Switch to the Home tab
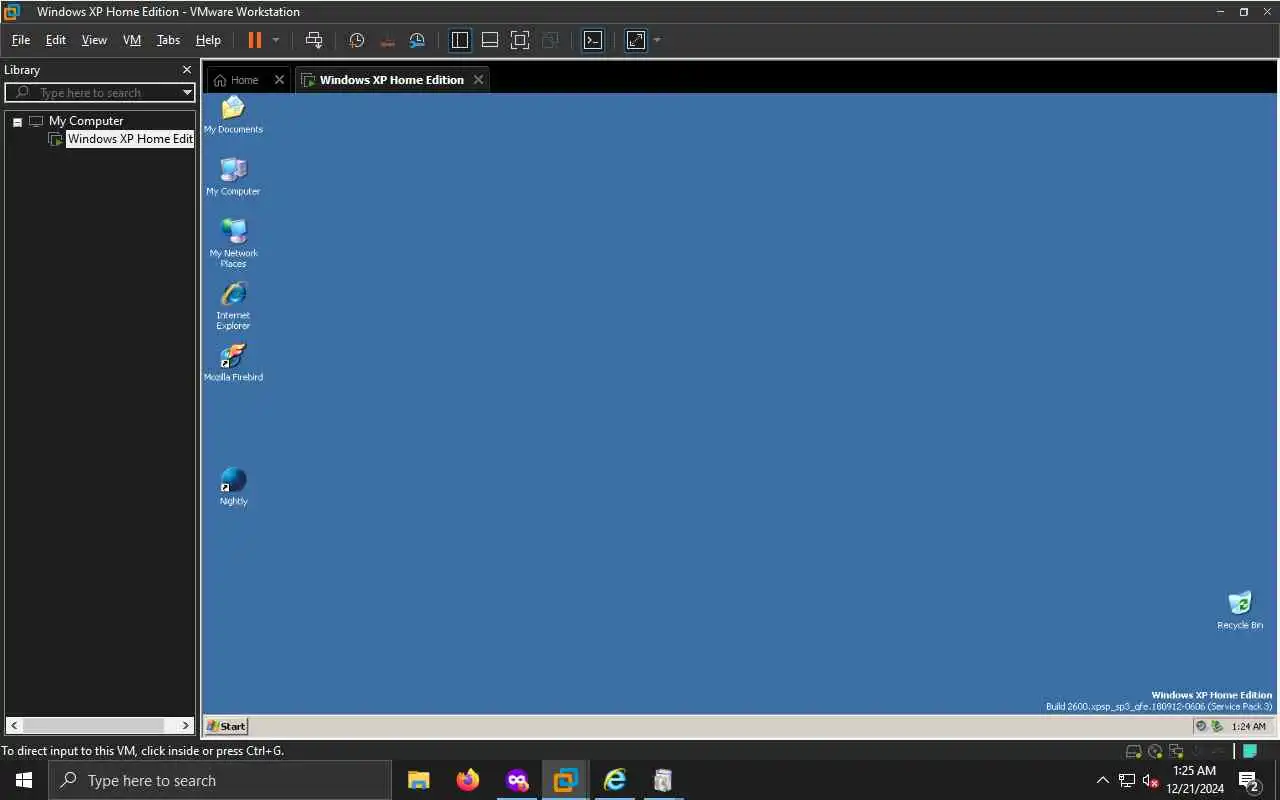 [x=237, y=80]
